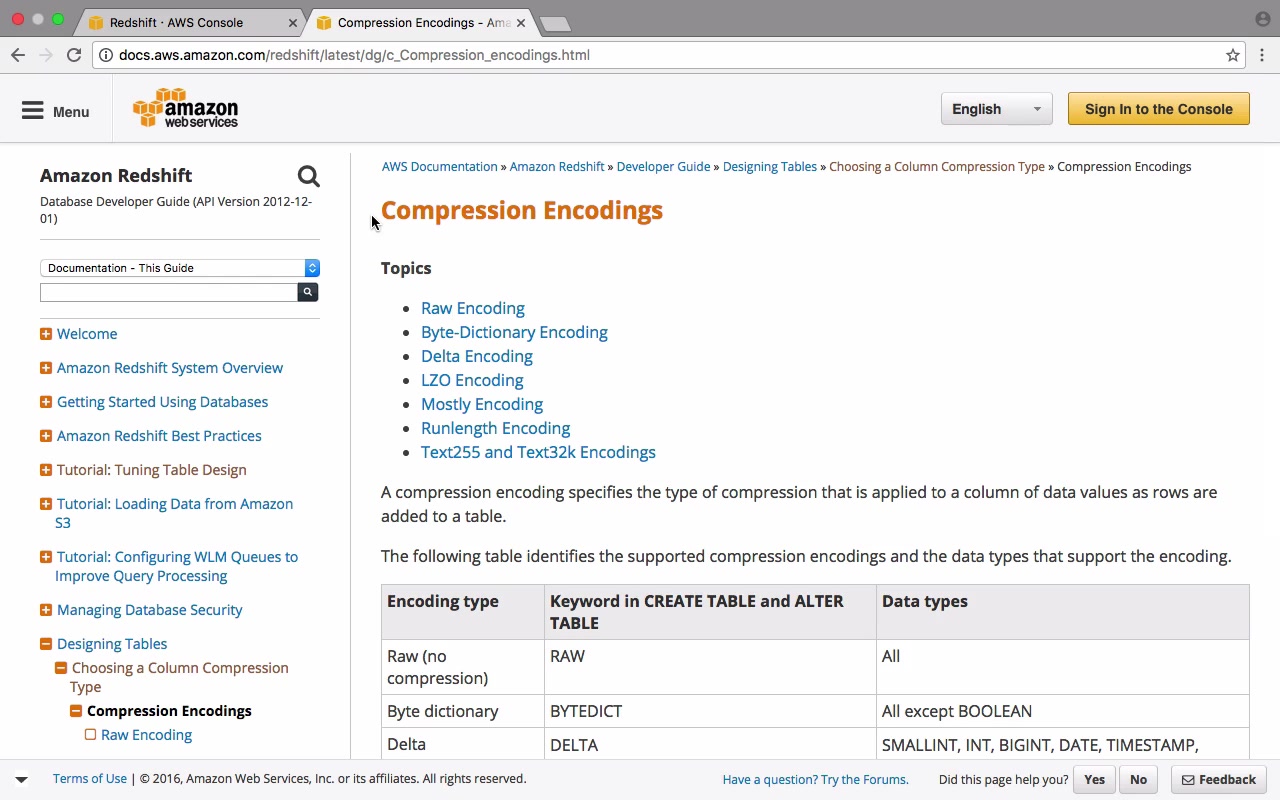Open the Delta Encoding topic link
The image size is (1280, 800).
(x=477, y=356)
